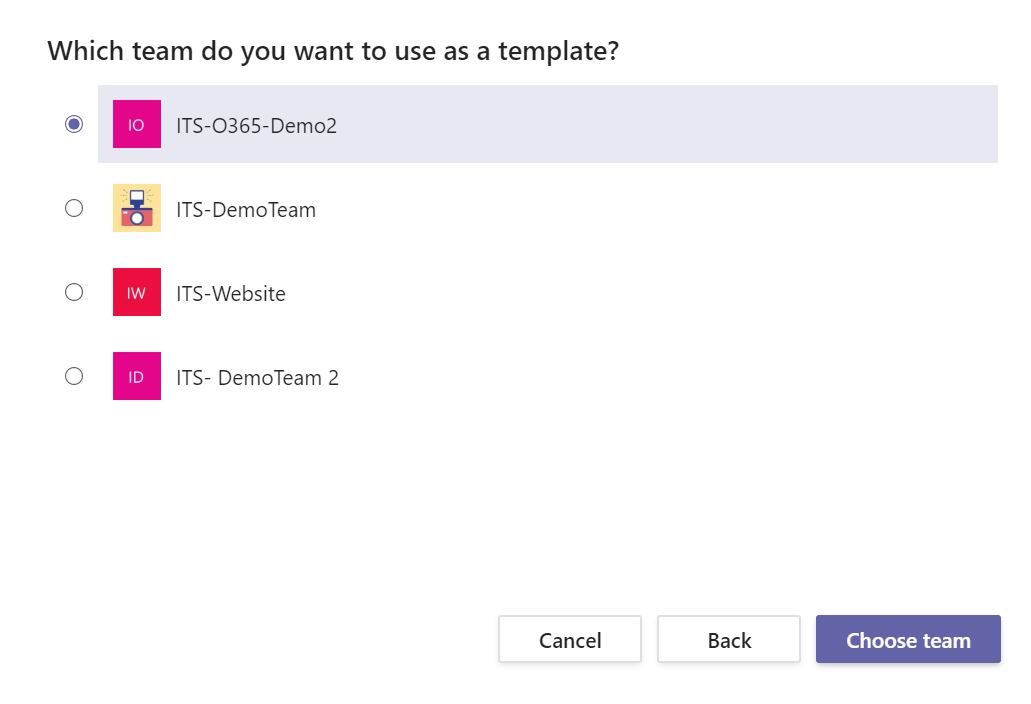Screen dimensions: 1031x704
Task: Choose the ITS-Website radio button
Action: (x=74, y=293)
